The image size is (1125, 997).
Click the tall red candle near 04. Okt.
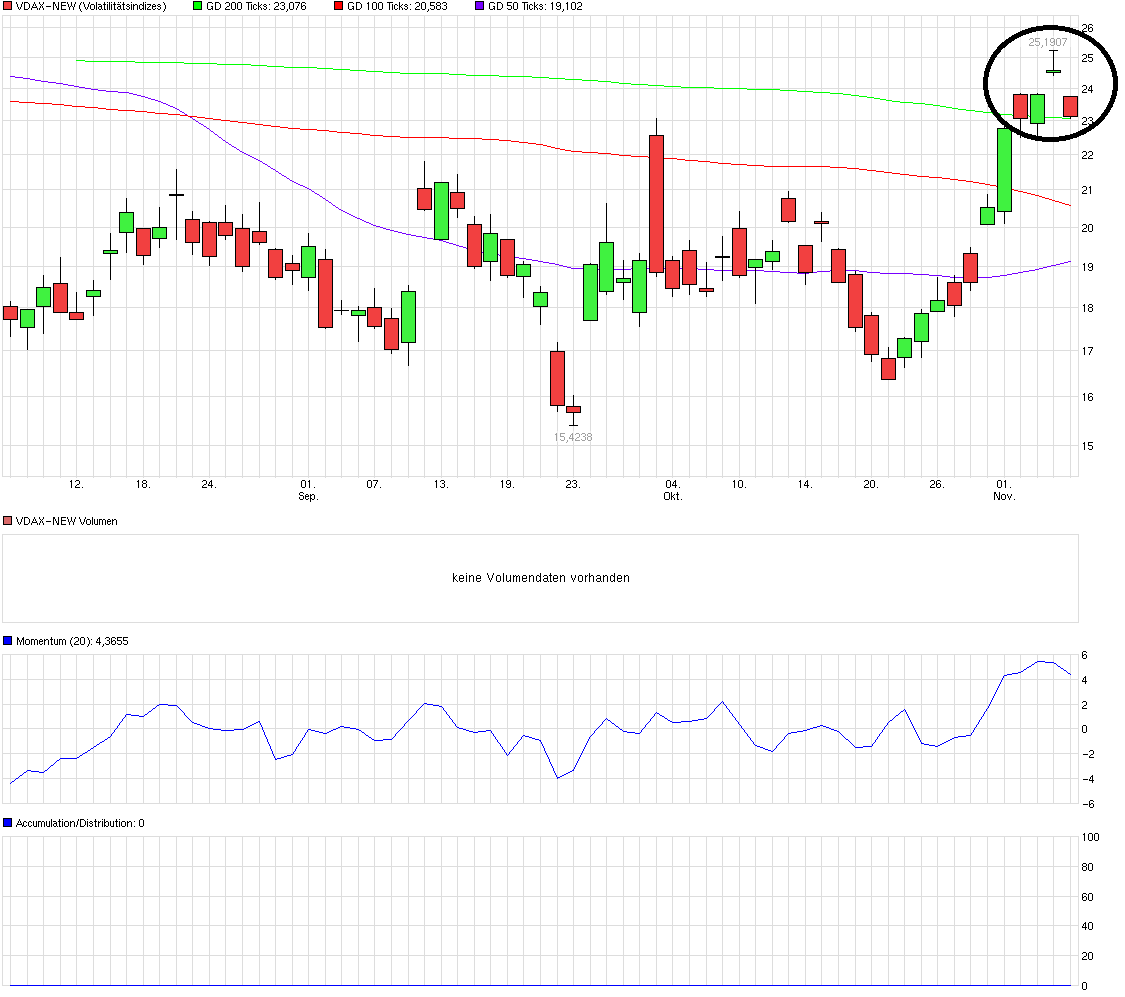pos(656,204)
